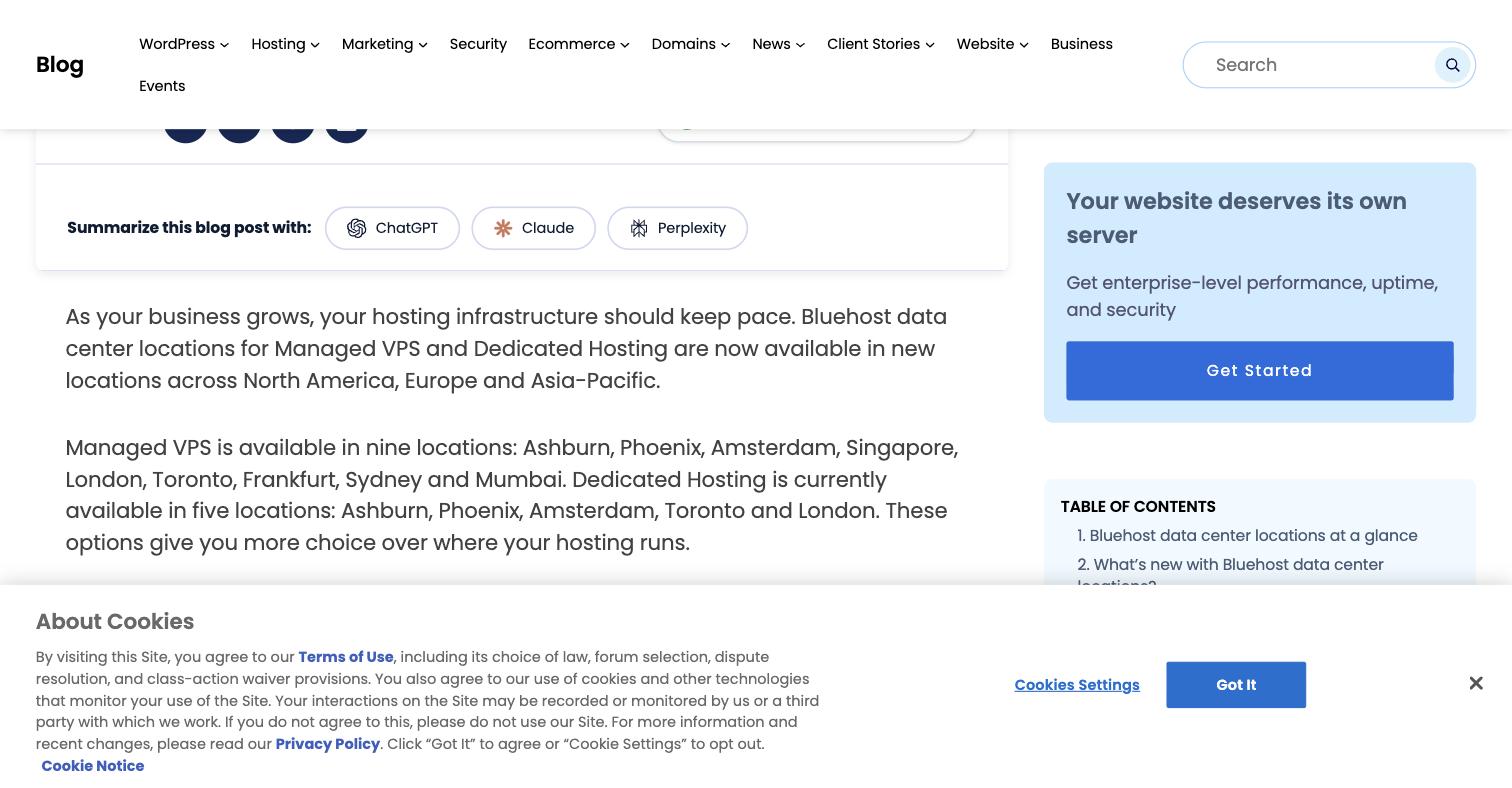The height and width of the screenshot is (788, 1512).
Task: Open the Marketing dropdown
Action: 384,44
